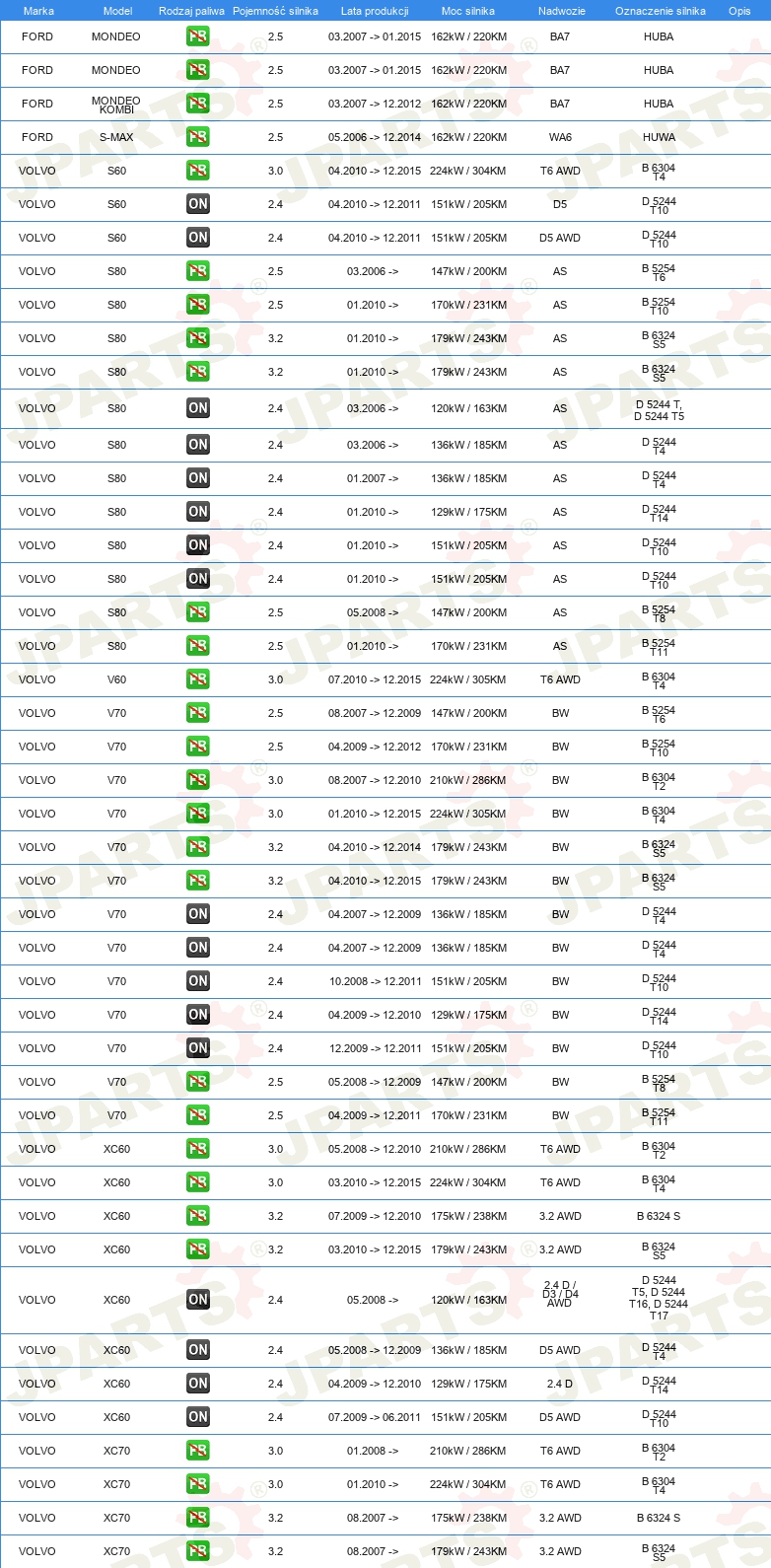The height and width of the screenshot is (1568, 771).
Task: Click the WA6 body code cell
Action: (x=560, y=137)
